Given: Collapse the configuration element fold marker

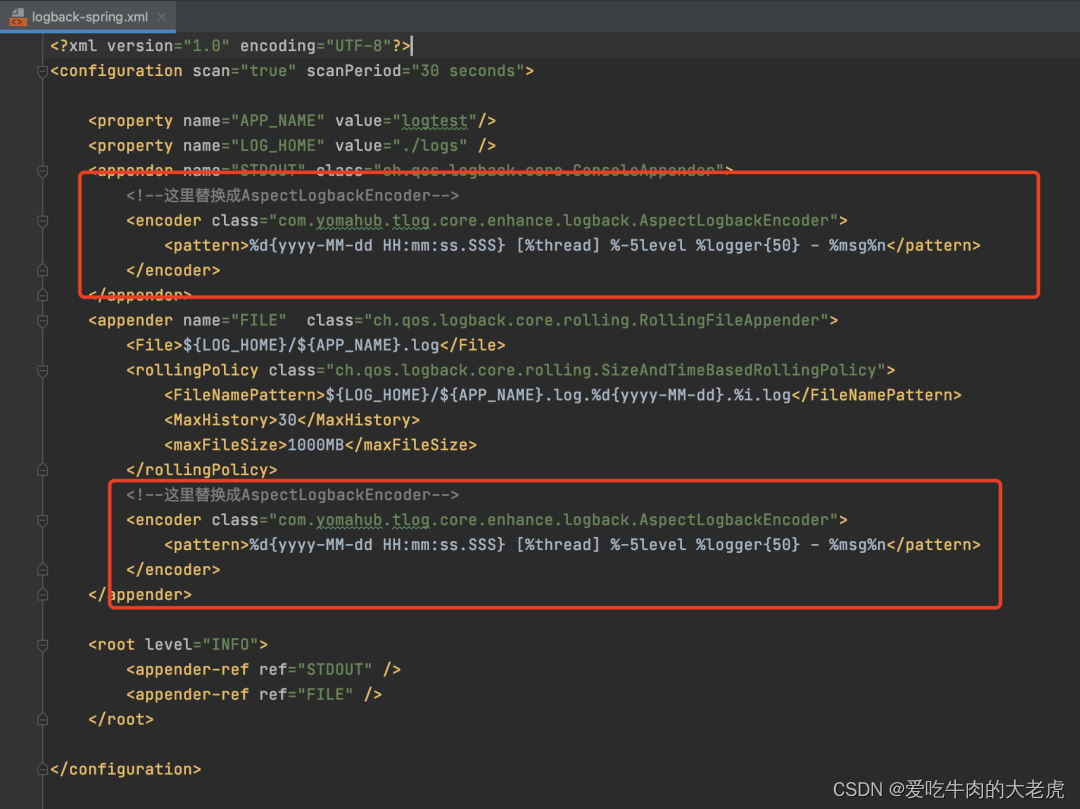Looking at the screenshot, I should pos(42,71).
